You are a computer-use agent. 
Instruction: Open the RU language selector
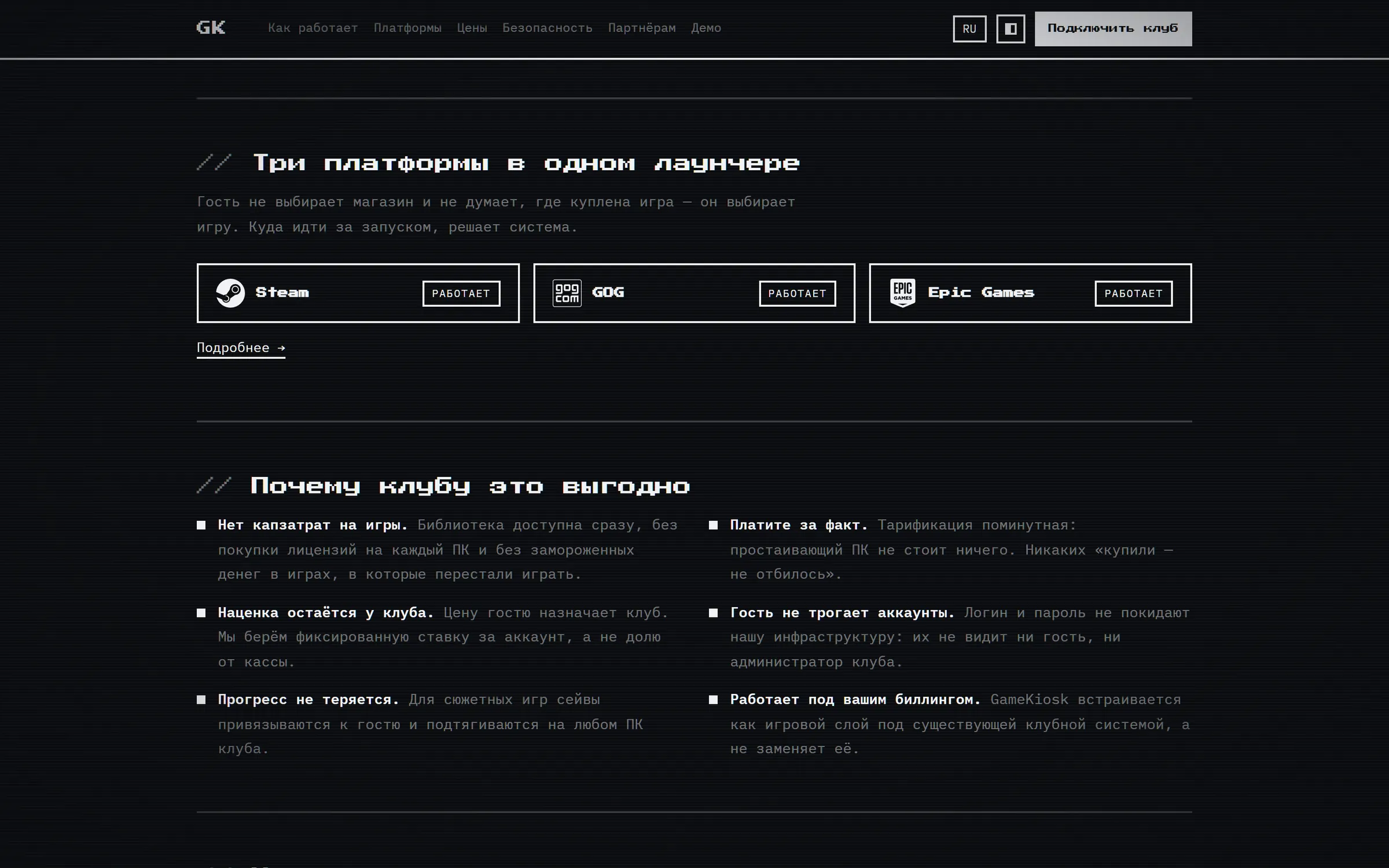[969, 29]
